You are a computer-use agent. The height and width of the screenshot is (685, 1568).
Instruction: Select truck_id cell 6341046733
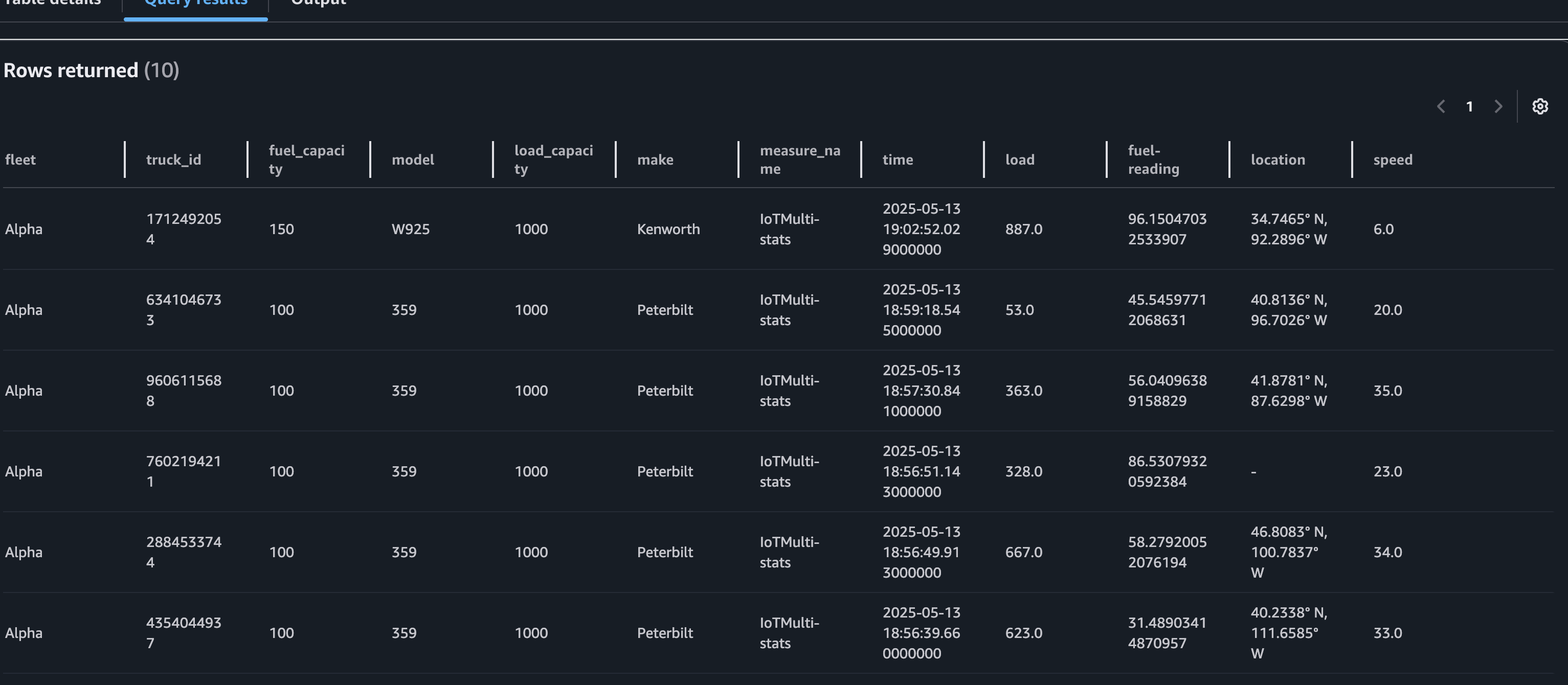click(183, 310)
